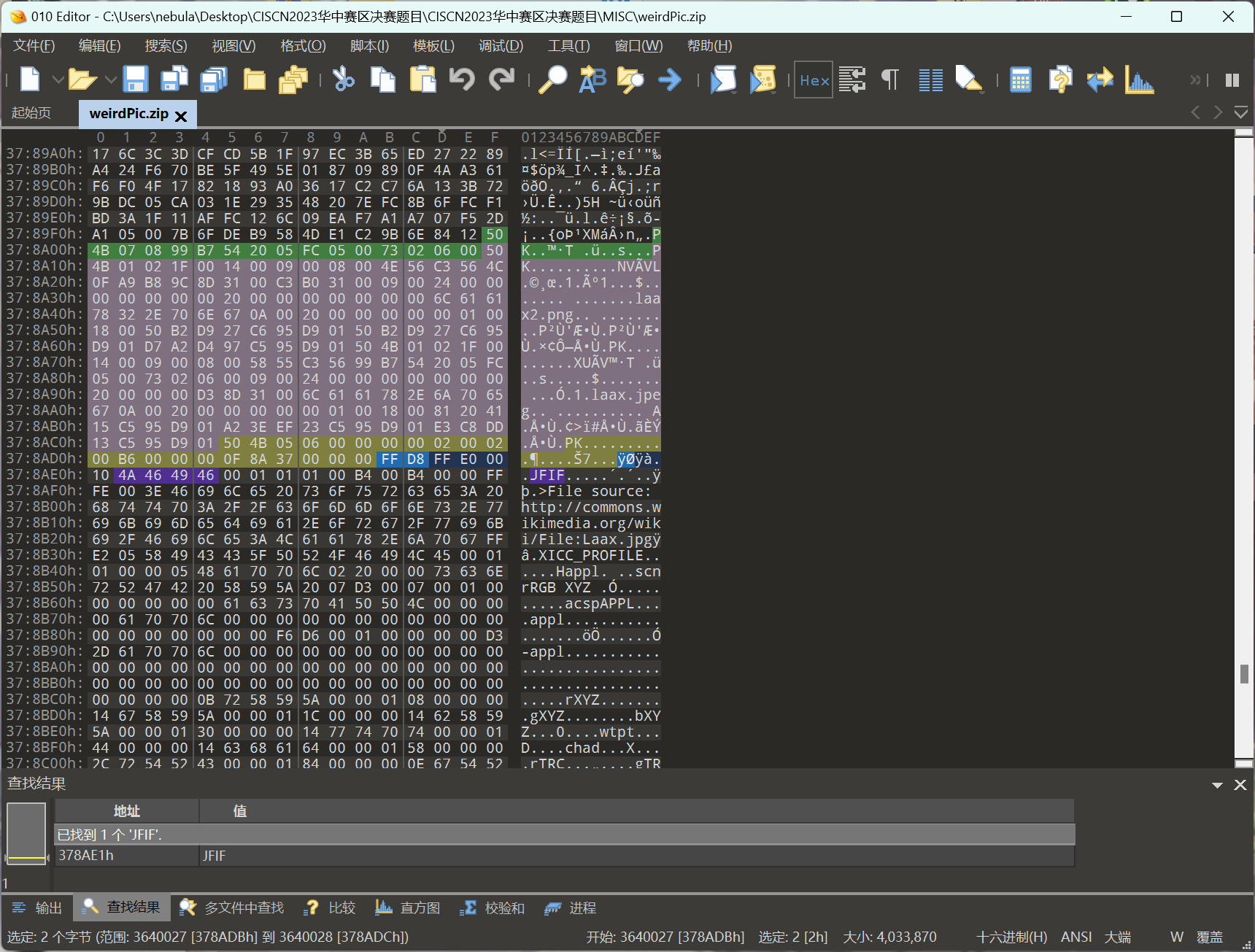The image size is (1255, 952).
Task: Open the 模板(L) menu
Action: pos(433,46)
